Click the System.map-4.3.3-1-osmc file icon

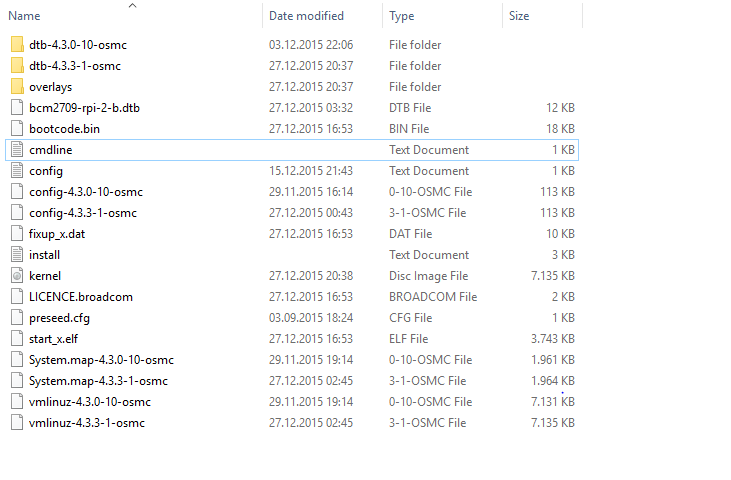pos(17,381)
